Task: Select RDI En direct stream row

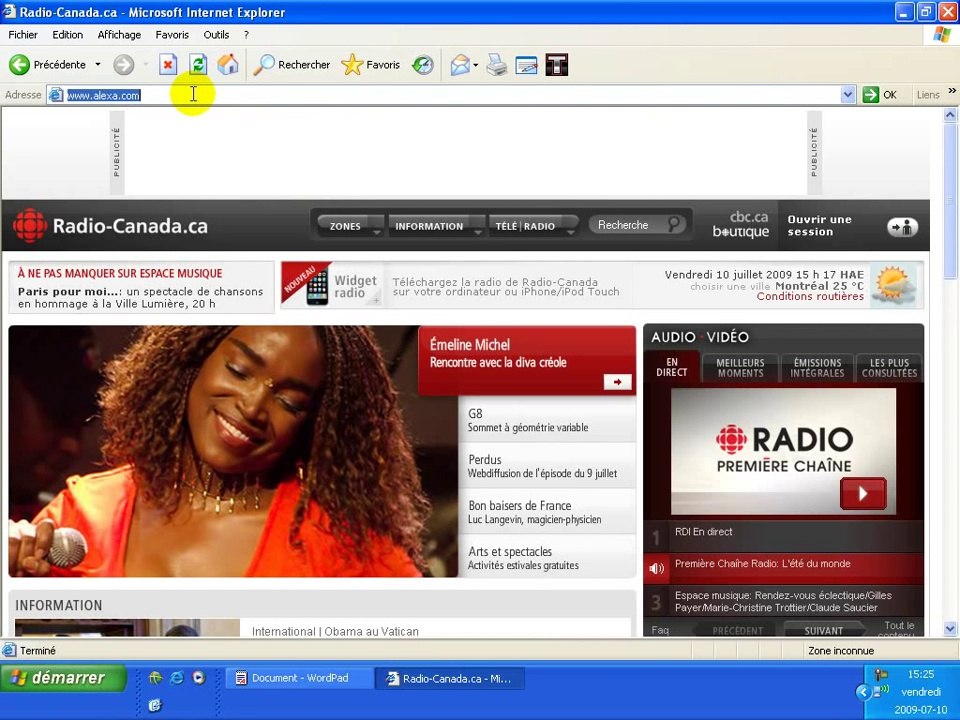Action: pyautogui.click(x=783, y=537)
